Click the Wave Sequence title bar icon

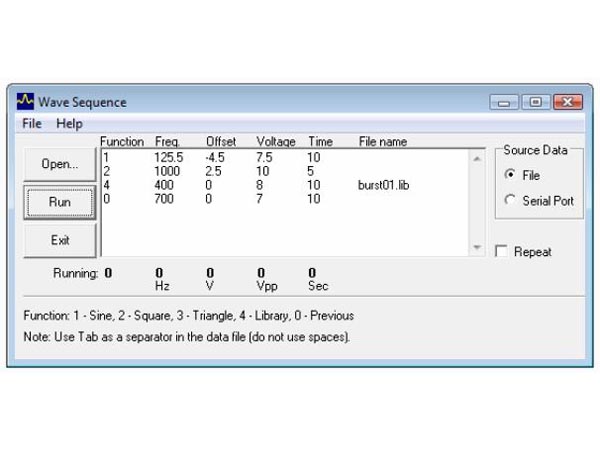(x=26, y=101)
